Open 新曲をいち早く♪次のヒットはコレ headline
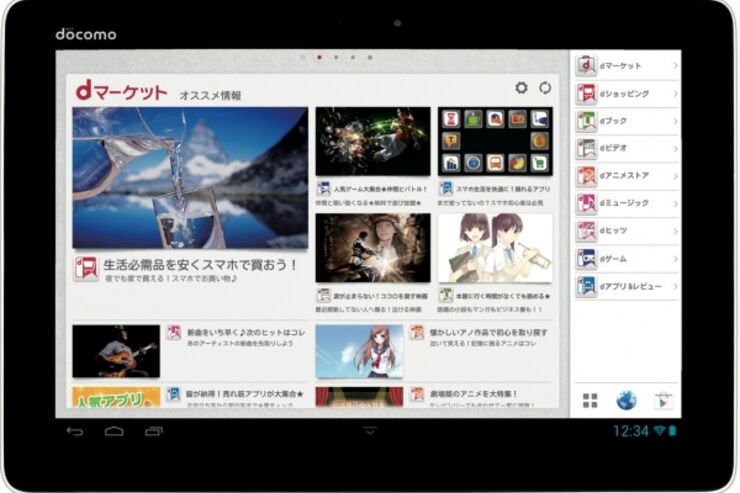The width and height of the screenshot is (740, 493). [246, 332]
